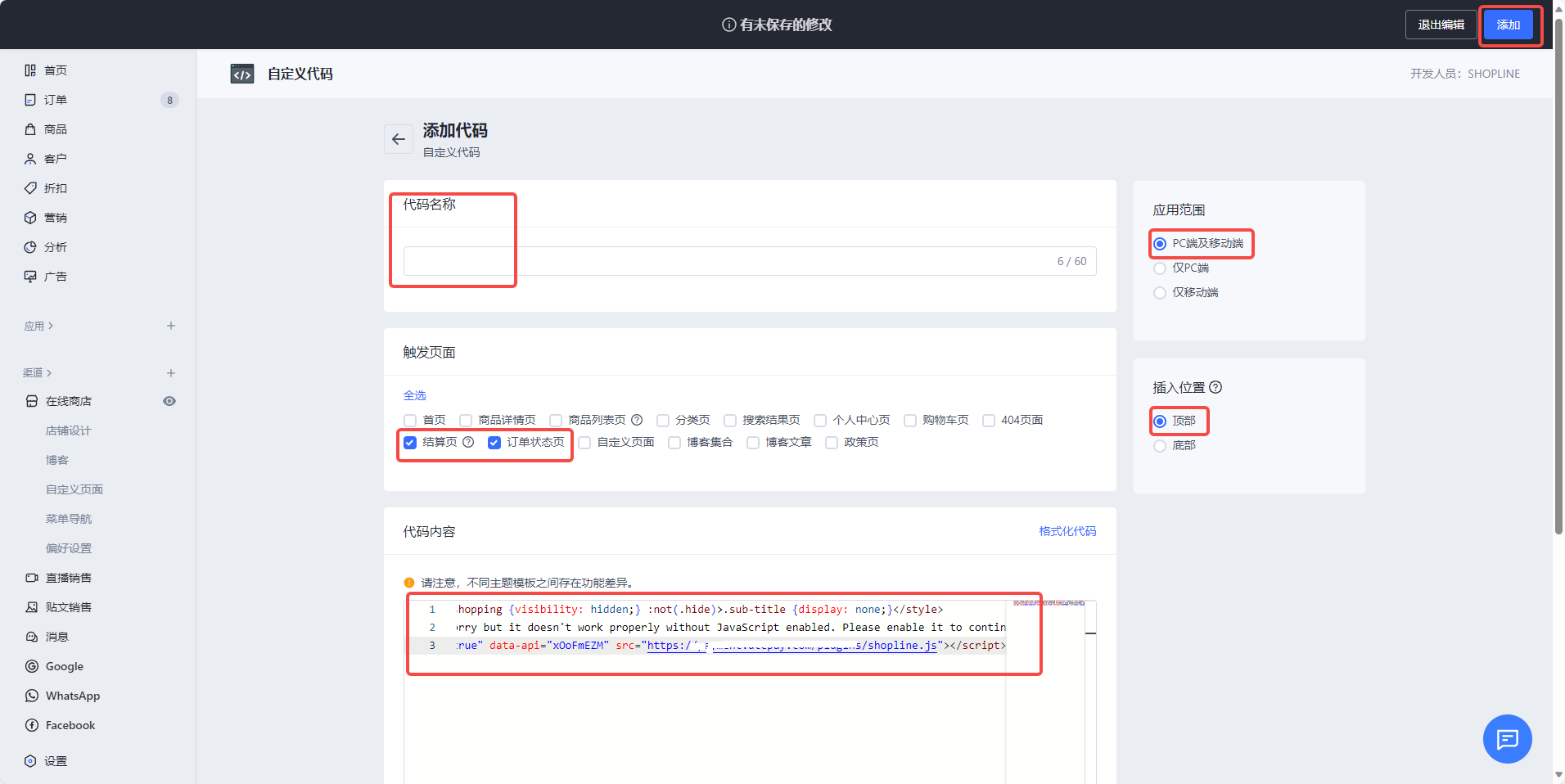Select the 底部 insert position radio
The height and width of the screenshot is (784, 1565).
coord(1160,446)
